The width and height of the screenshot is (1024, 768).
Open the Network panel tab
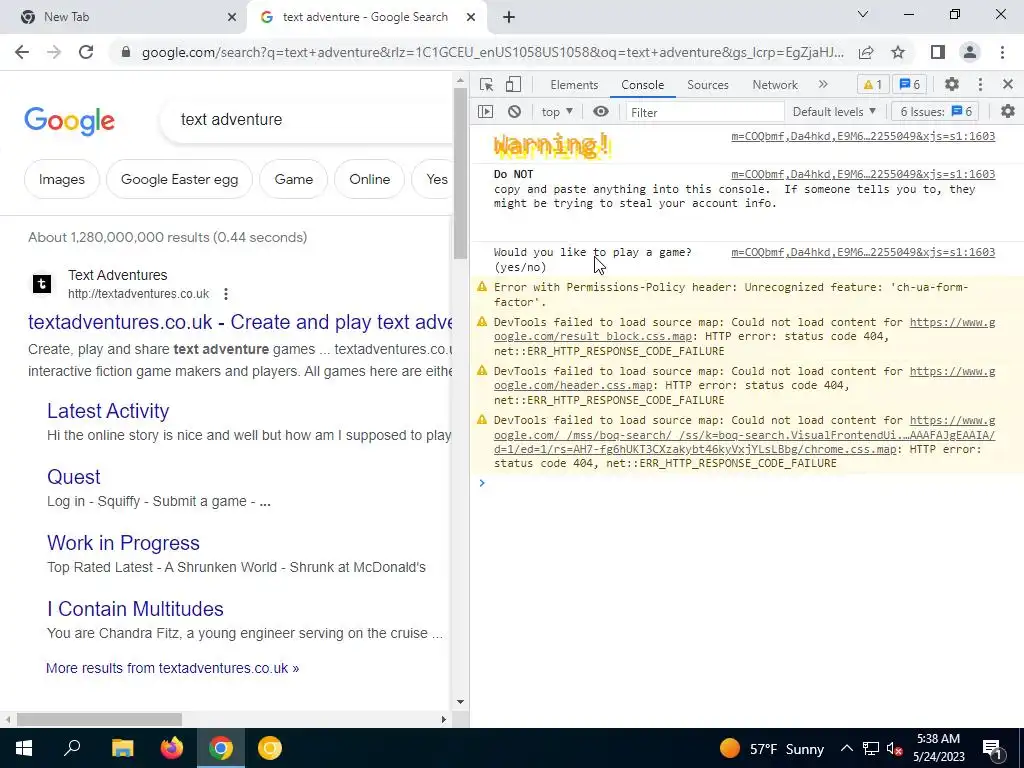pos(775,85)
